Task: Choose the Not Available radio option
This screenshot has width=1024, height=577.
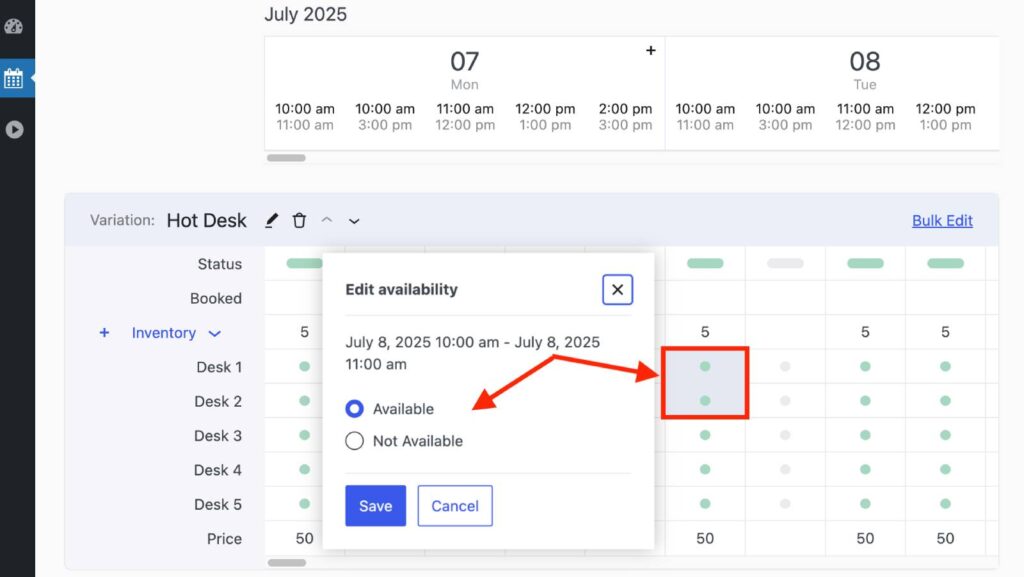Action: pyautogui.click(x=354, y=441)
